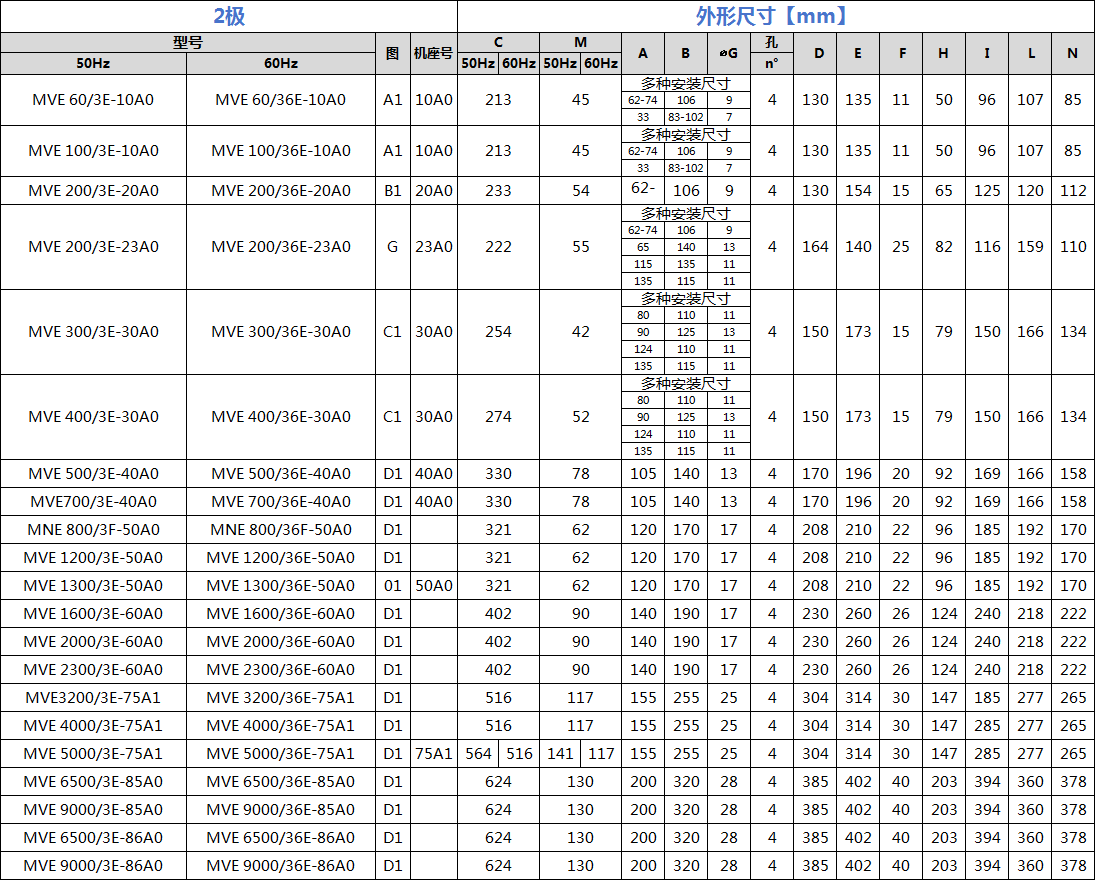The image size is (1095, 880).
Task: Select model cell MVE 5000/36E-75A1
Action: (x=280, y=754)
